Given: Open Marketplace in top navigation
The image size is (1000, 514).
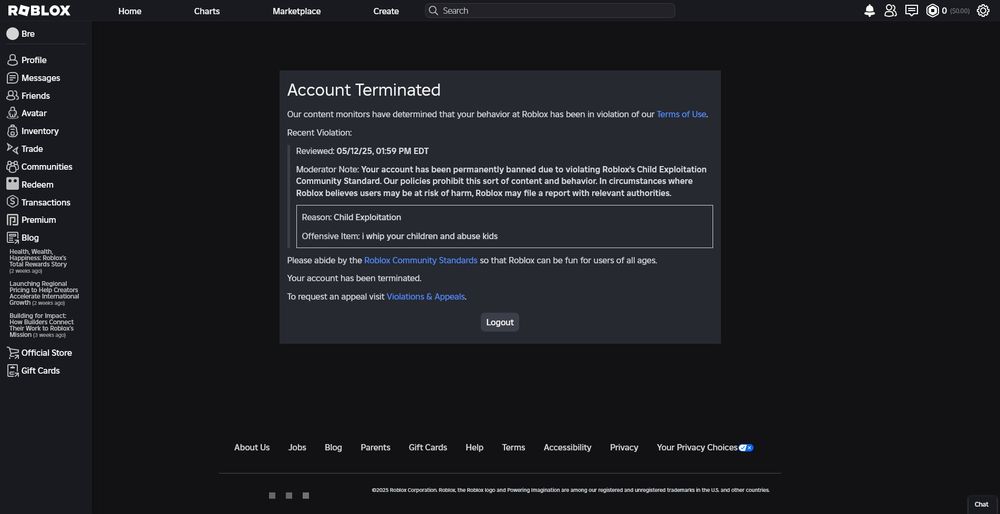Looking at the screenshot, I should pyautogui.click(x=297, y=11).
